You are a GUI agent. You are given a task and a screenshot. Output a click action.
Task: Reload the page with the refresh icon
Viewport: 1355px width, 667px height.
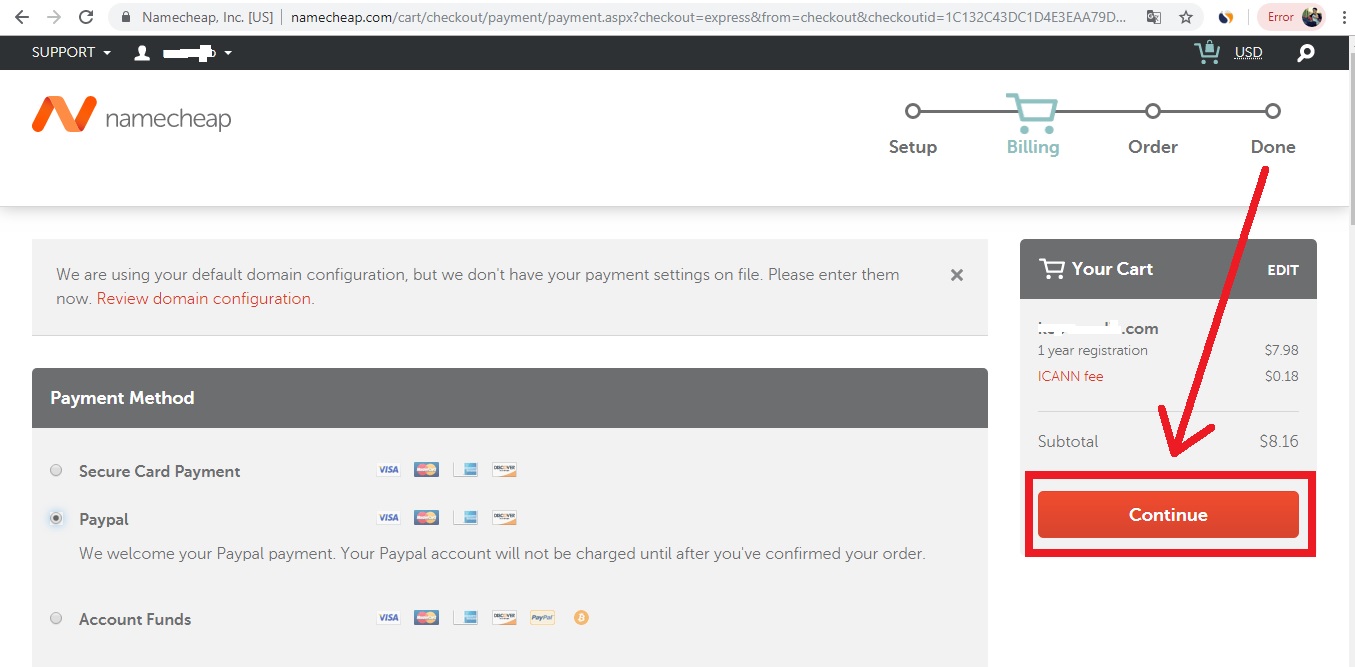click(86, 17)
